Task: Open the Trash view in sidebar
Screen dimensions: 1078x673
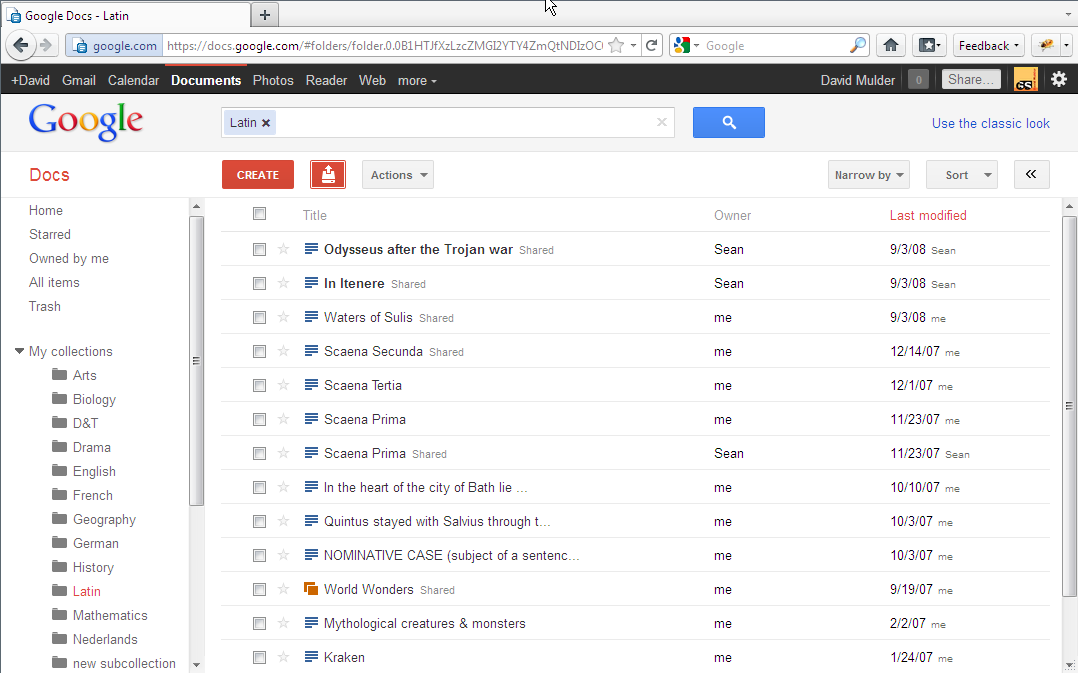Action: click(x=45, y=307)
